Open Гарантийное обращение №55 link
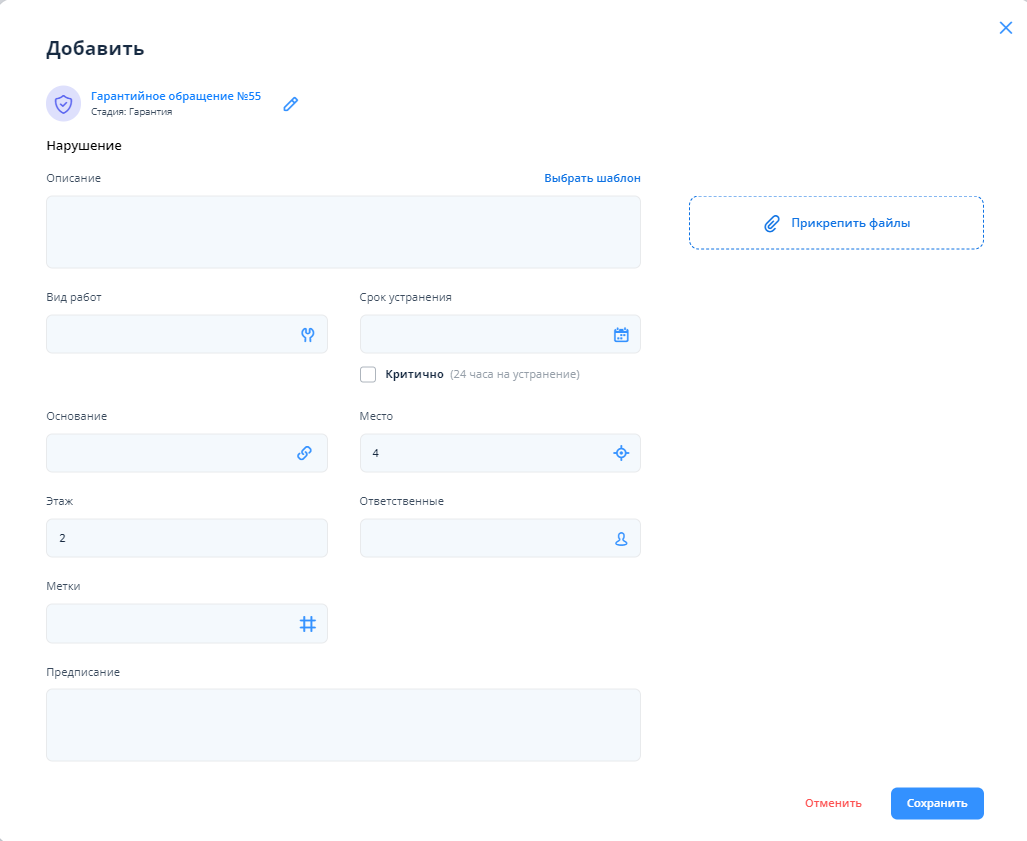This screenshot has width=1027, height=841. 176,96
